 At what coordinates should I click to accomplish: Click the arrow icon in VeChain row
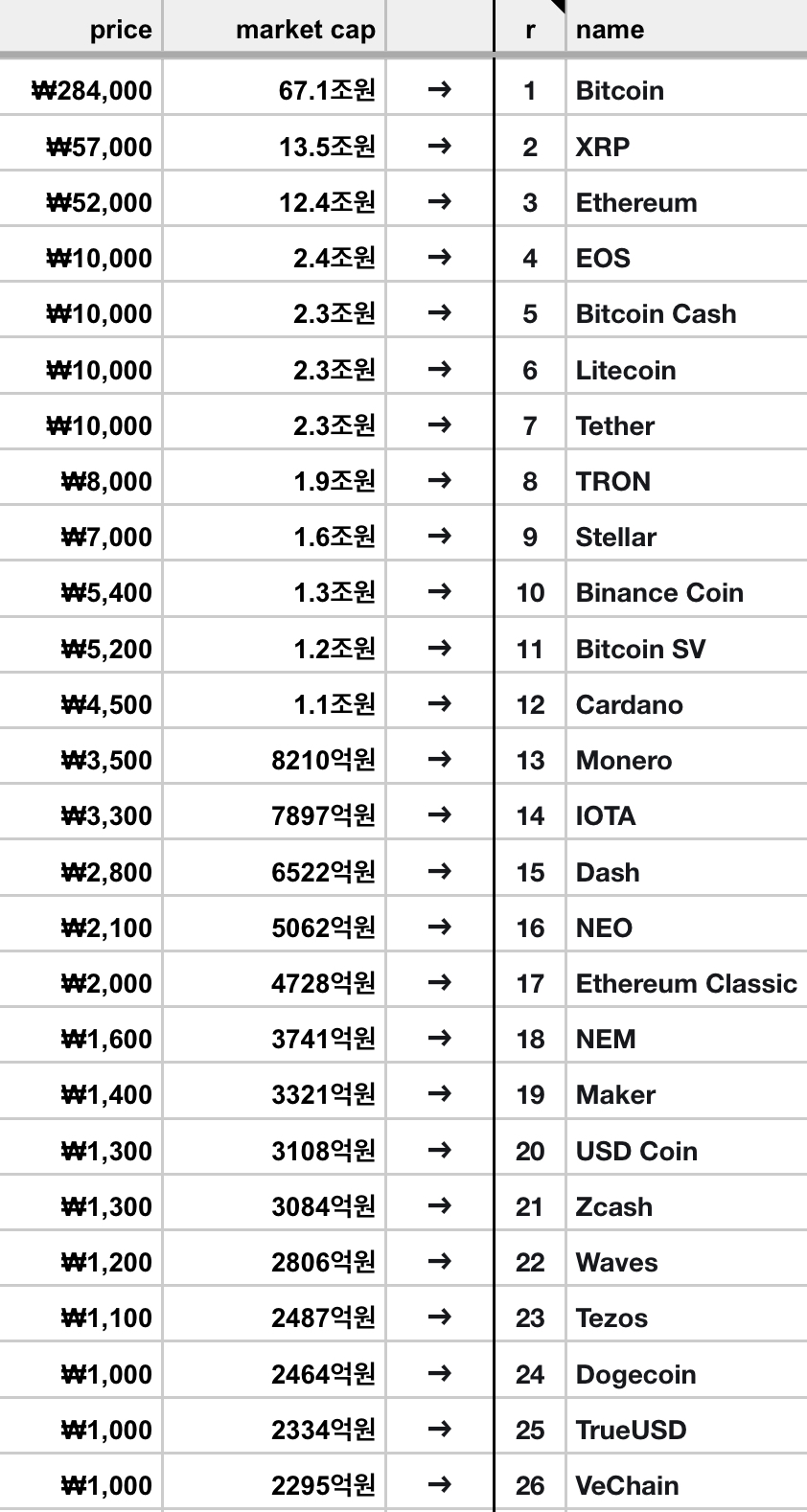440,1484
